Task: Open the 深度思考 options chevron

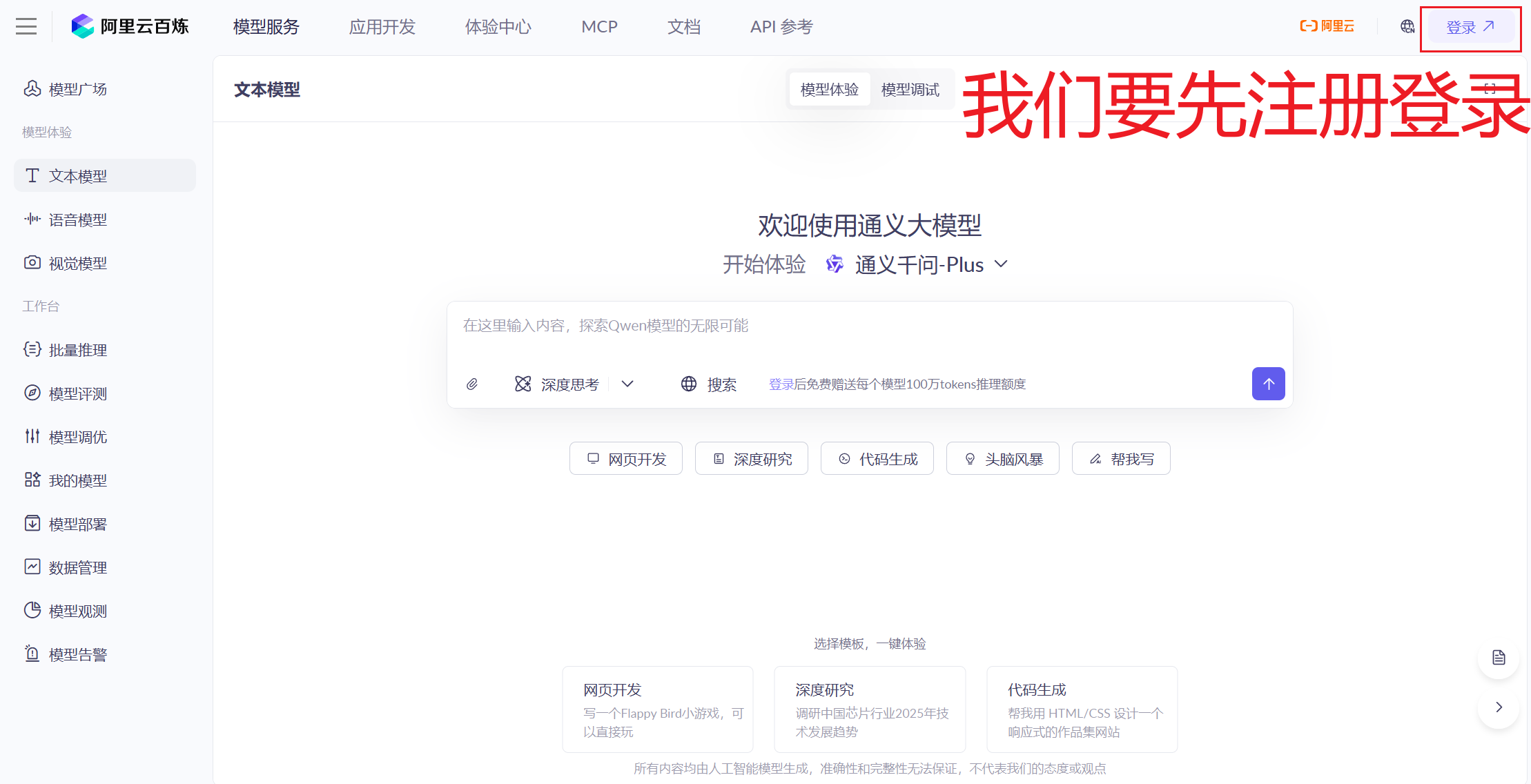Action: (627, 384)
